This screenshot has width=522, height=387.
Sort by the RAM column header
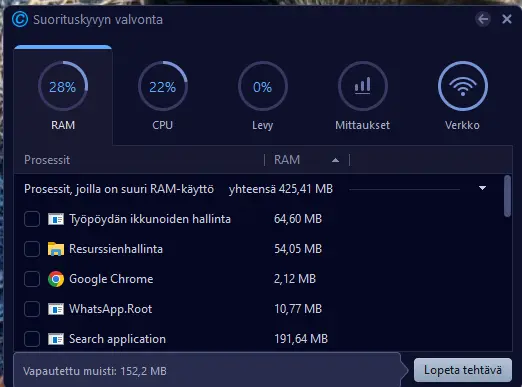287,160
